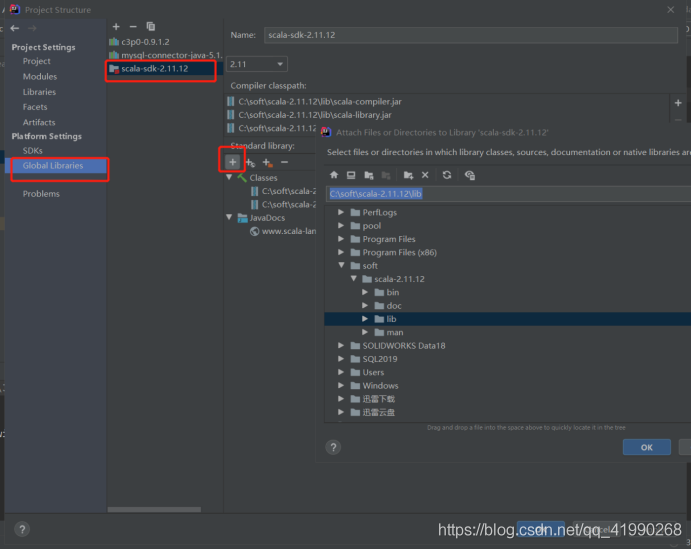The width and height of the screenshot is (692, 549).
Task: Click the help question mark in Attach Files dialog
Action: [x=333, y=447]
